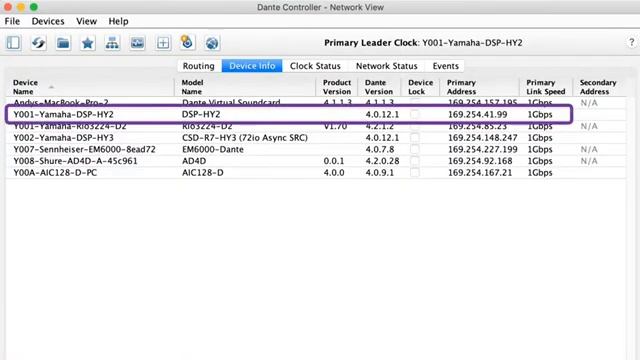
Task: Click the 169.254.227.199 primary address cell
Action: pos(482,149)
